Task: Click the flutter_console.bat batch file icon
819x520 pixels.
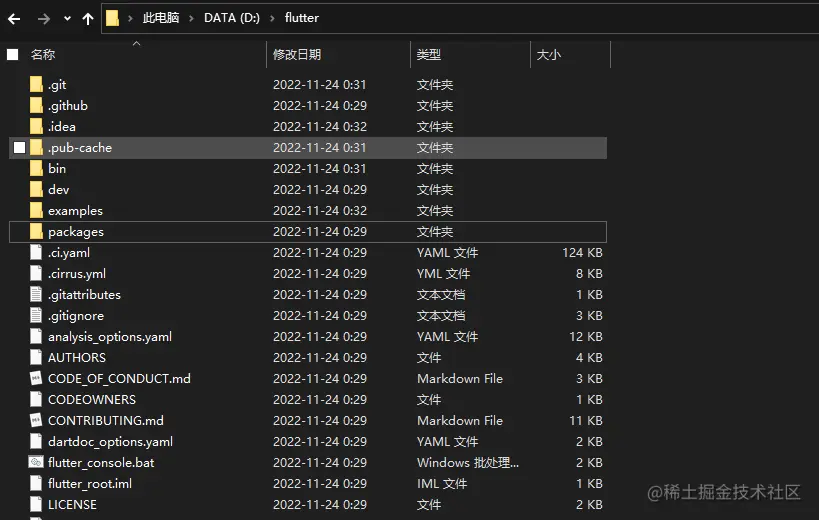Action: click(x=36, y=462)
